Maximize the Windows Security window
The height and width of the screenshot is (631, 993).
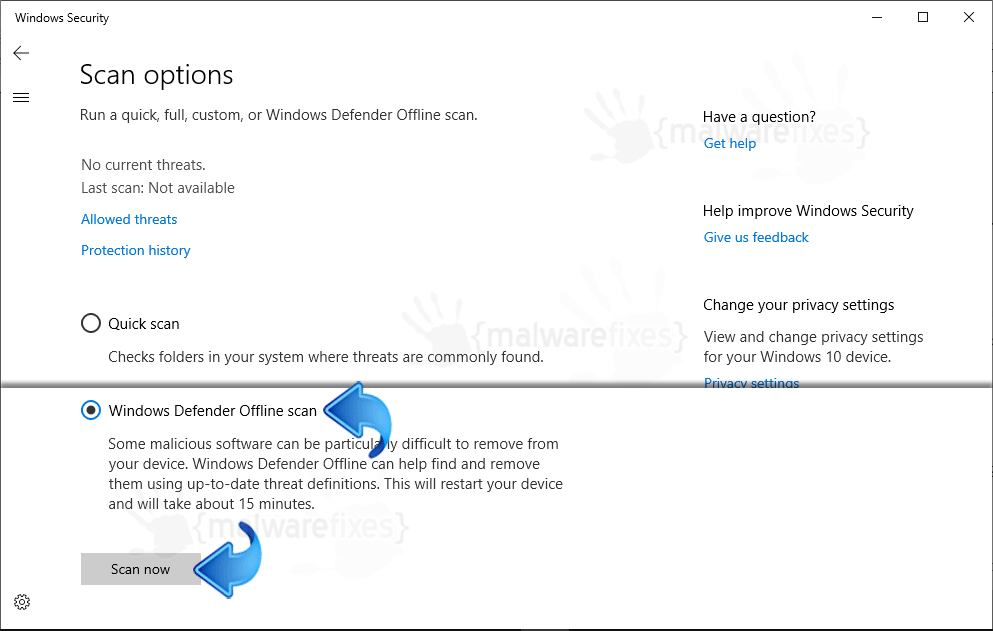(x=923, y=17)
